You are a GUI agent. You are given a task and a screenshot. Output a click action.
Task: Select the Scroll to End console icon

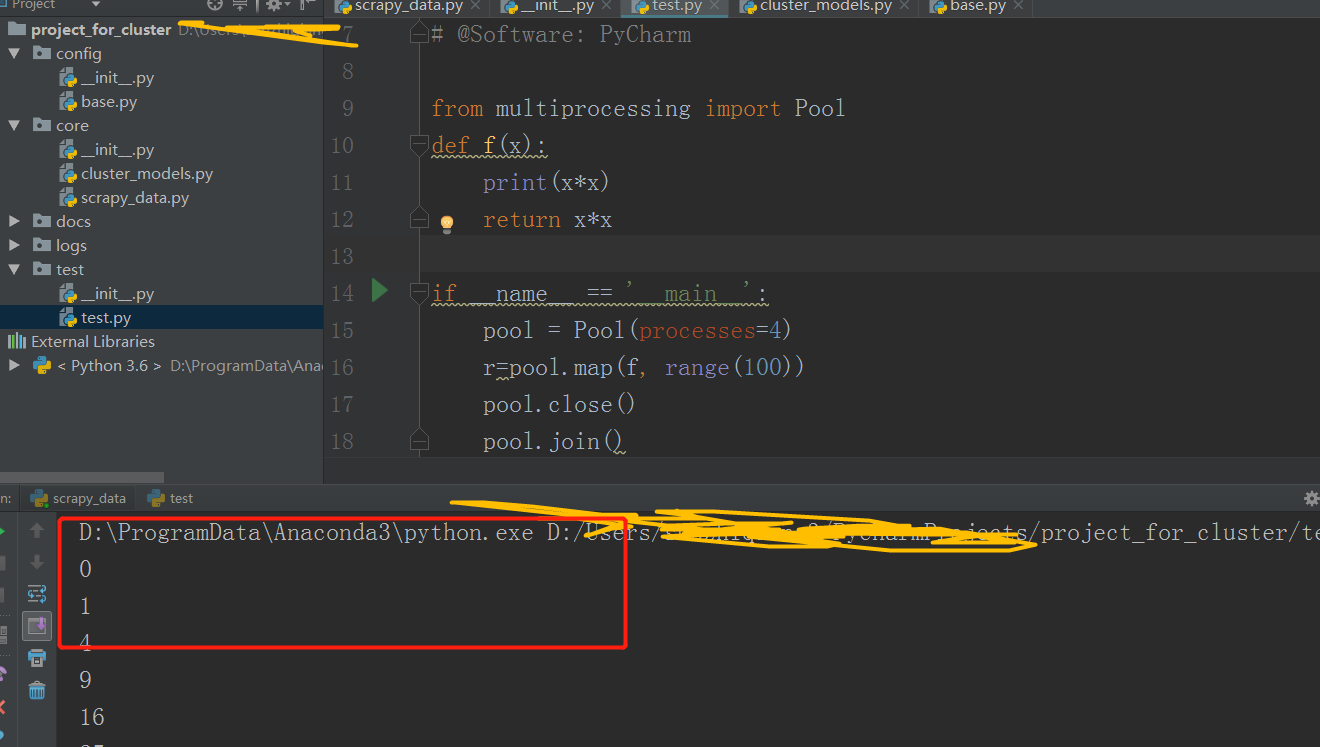tap(36, 626)
